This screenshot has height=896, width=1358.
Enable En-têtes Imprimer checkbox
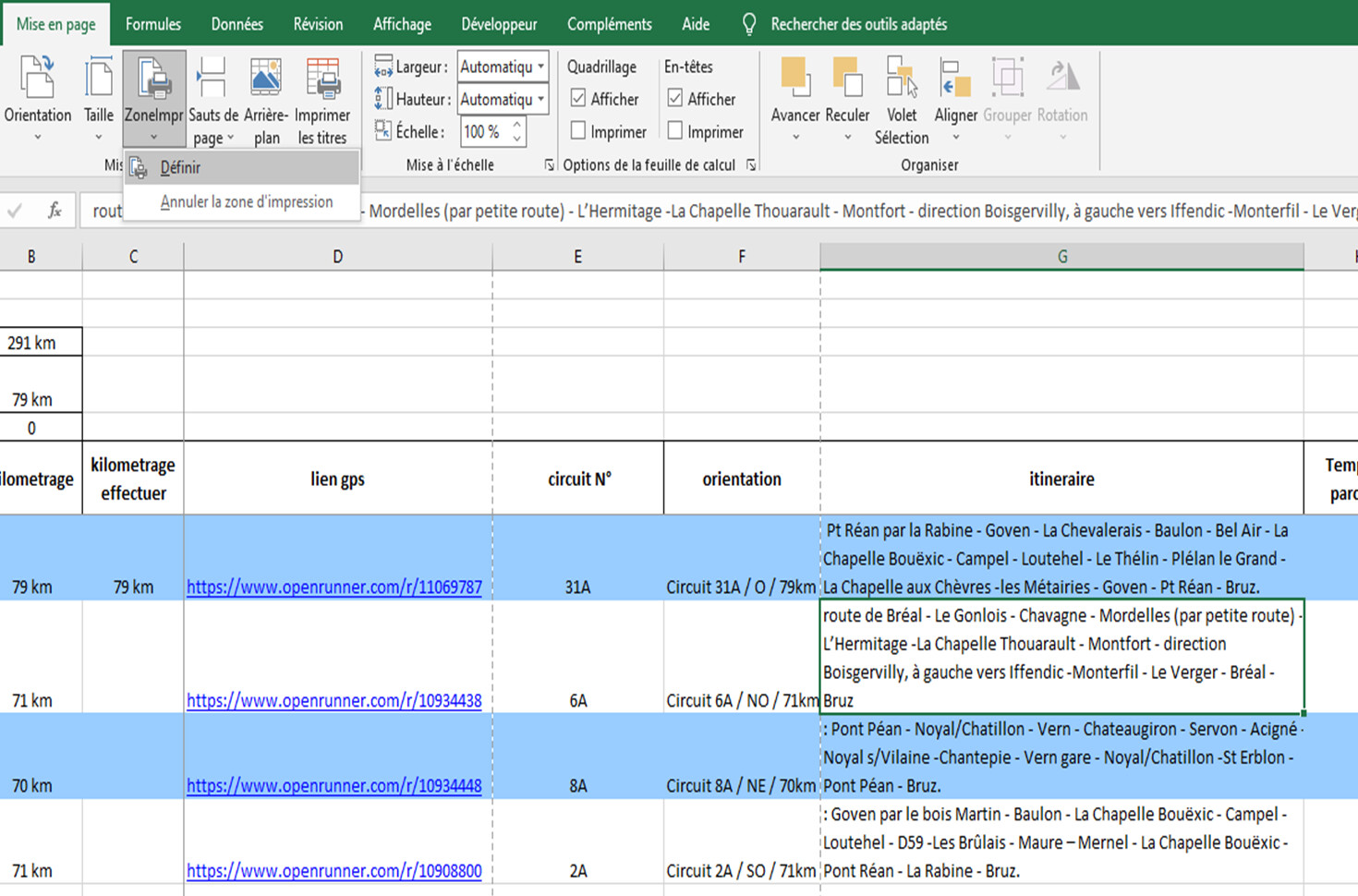point(675,130)
